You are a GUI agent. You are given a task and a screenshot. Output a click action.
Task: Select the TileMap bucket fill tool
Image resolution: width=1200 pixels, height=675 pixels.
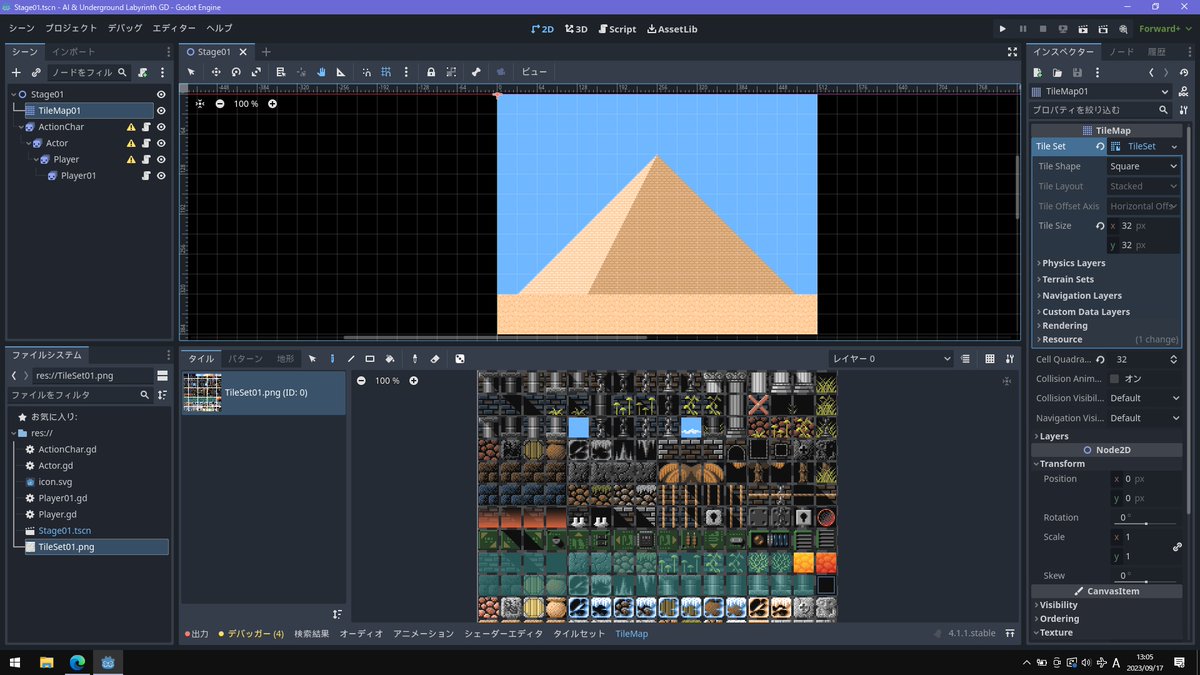390,358
